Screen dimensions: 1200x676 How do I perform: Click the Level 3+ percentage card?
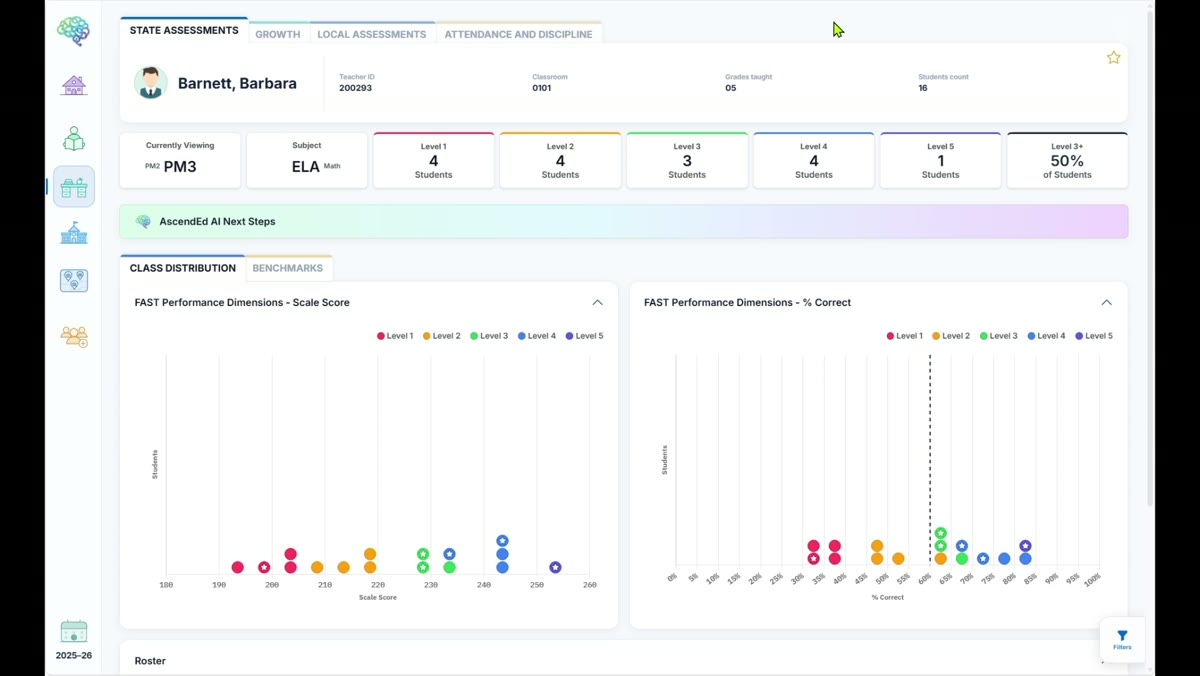tap(1067, 160)
